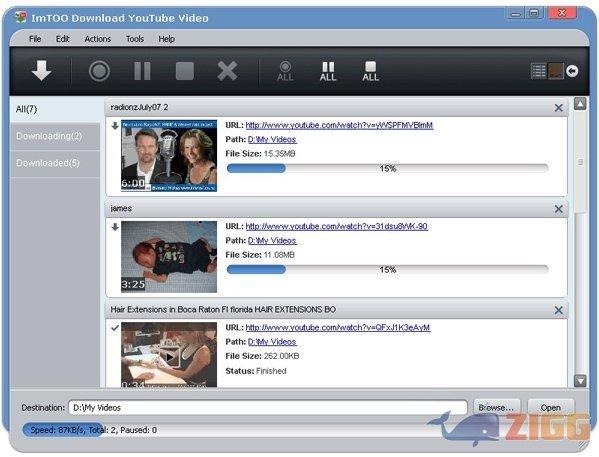Remove the james task
Image resolution: width=599 pixels, height=457 pixels.
point(559,209)
